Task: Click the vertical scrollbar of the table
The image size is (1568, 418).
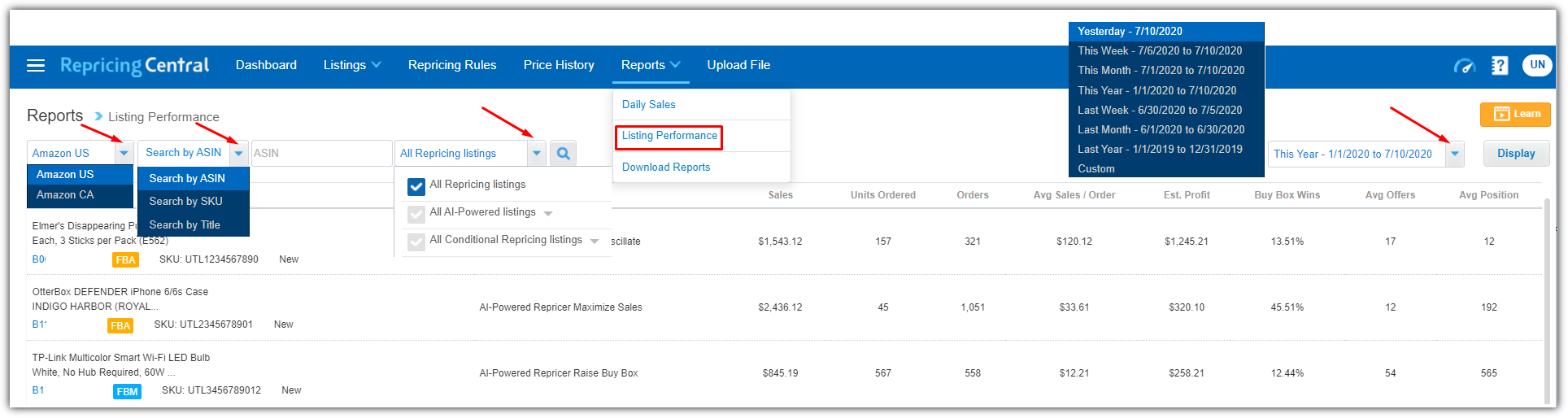Action: pyautogui.click(x=1548, y=301)
